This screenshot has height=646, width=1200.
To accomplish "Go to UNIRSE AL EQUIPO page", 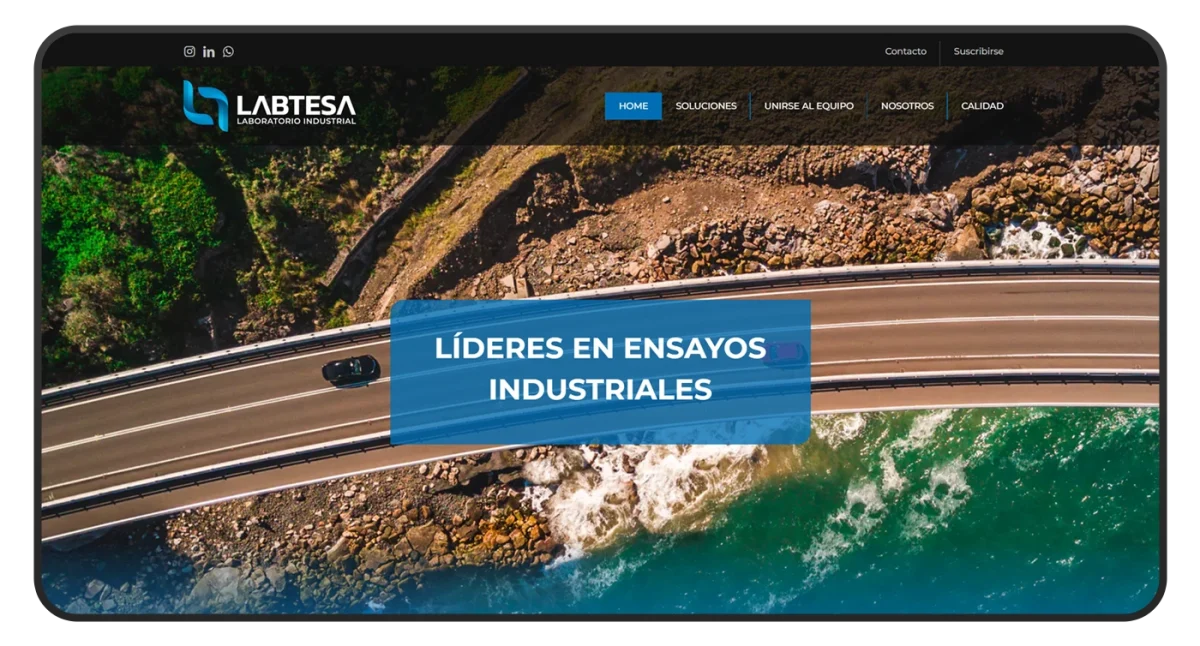I will [x=809, y=106].
